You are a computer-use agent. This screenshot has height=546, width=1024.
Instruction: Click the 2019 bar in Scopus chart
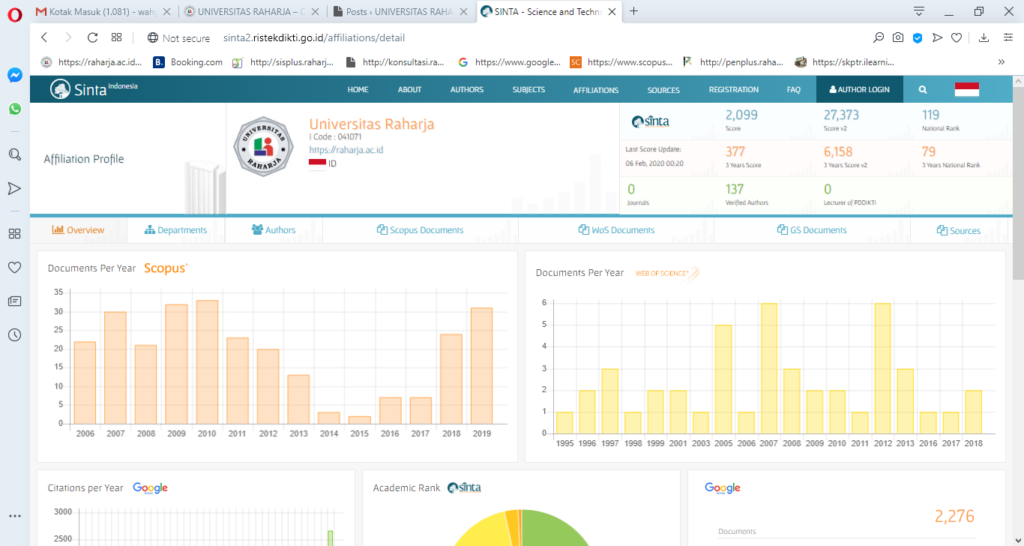(x=482, y=366)
